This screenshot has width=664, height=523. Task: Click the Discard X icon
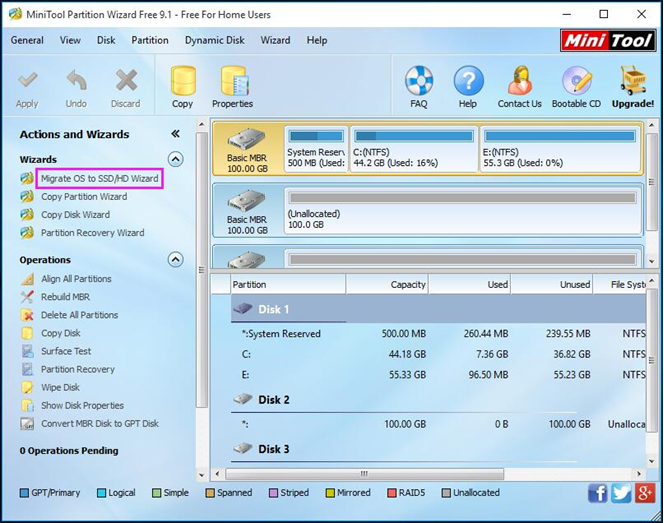click(126, 80)
